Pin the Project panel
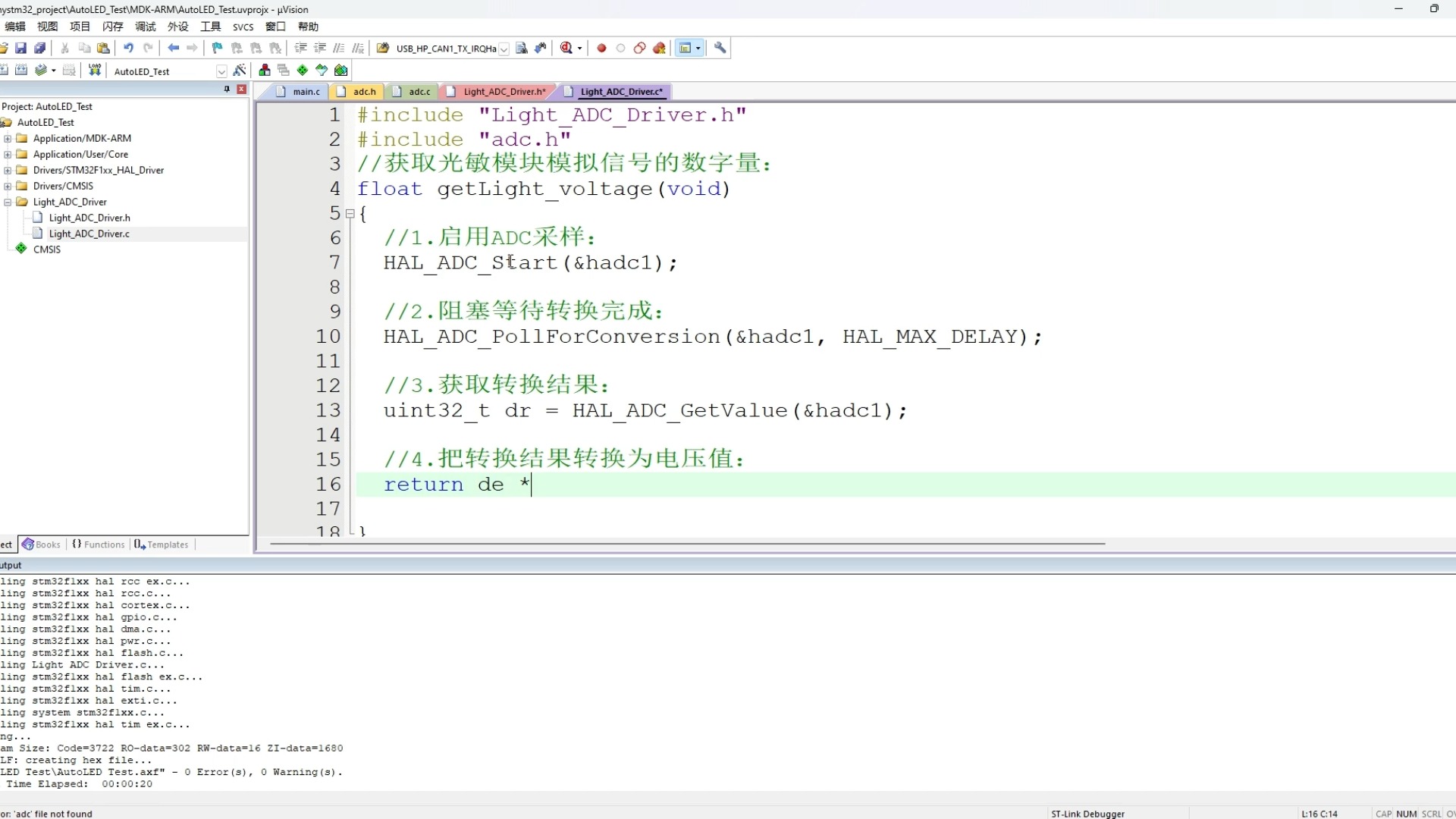Image resolution: width=1456 pixels, height=819 pixels. click(x=227, y=89)
